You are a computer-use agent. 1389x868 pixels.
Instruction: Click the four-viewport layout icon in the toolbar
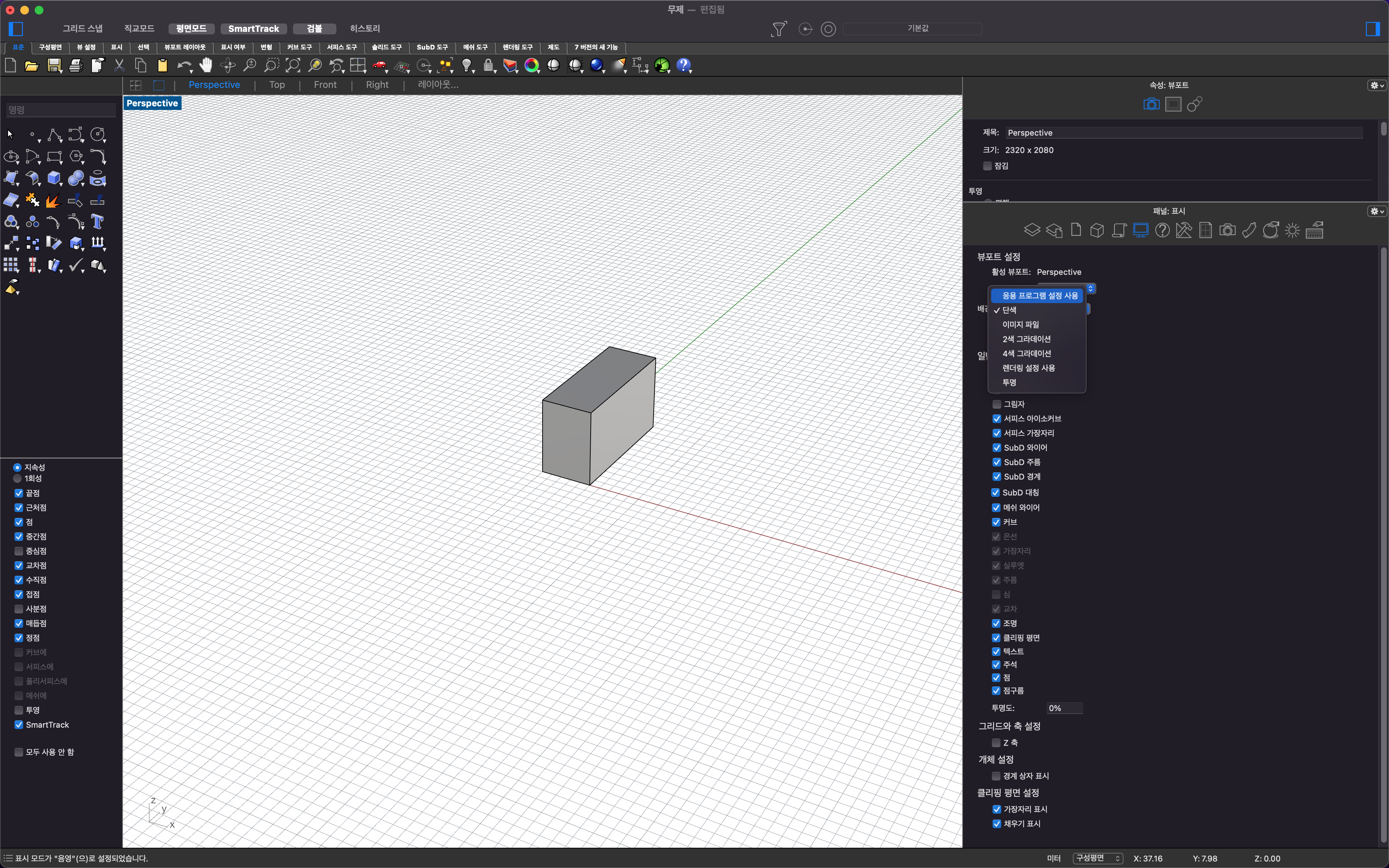click(x=358, y=65)
